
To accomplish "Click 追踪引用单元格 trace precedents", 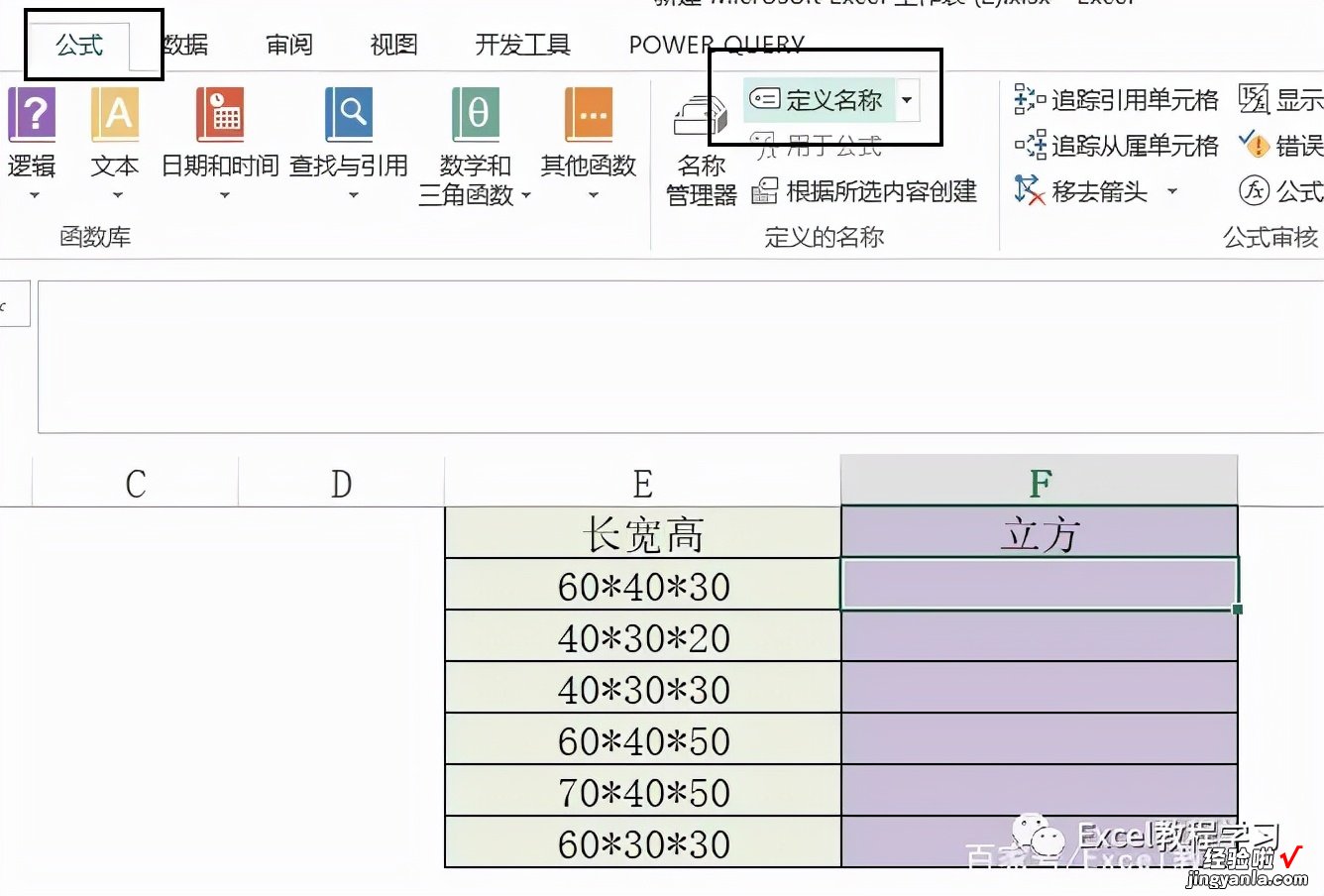I will point(1117,100).
